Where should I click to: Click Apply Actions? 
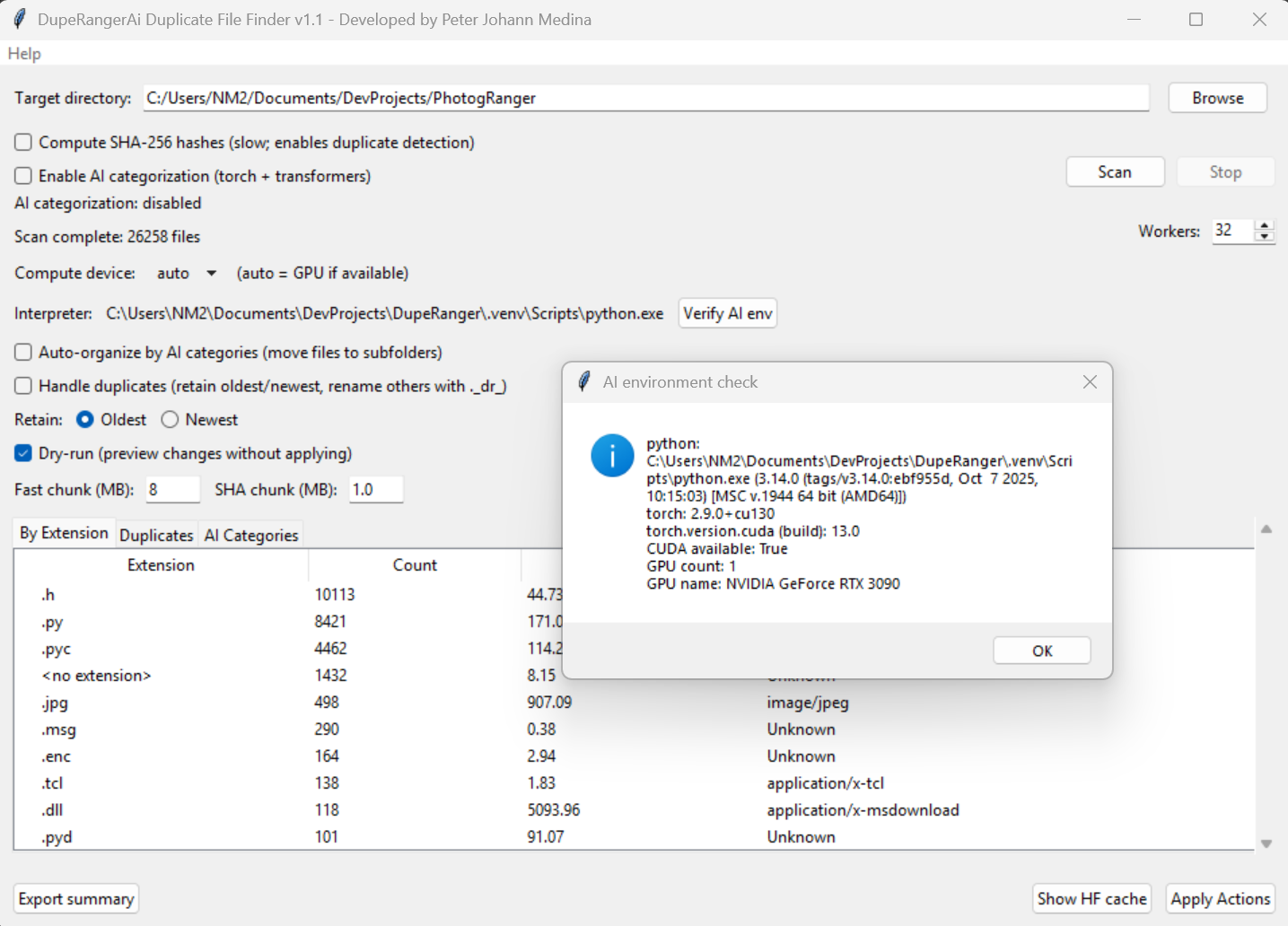pyautogui.click(x=1220, y=898)
